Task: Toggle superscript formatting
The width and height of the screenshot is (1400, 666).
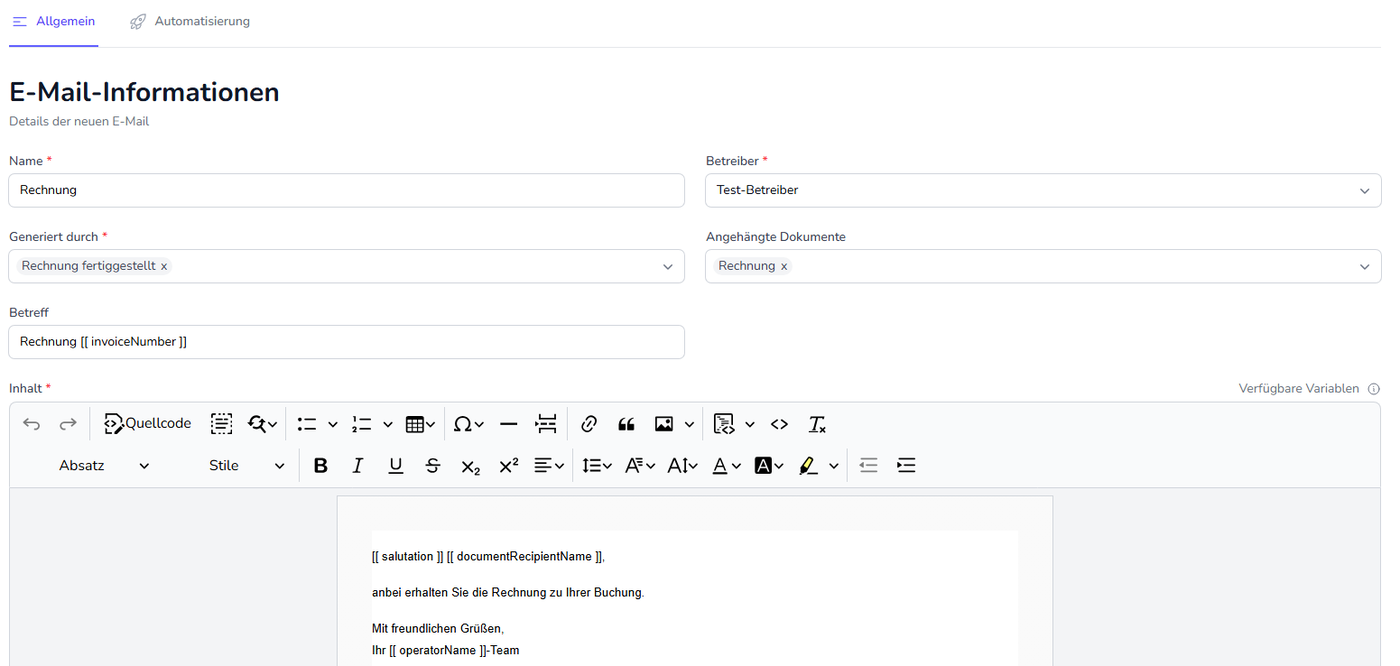Action: coord(509,466)
